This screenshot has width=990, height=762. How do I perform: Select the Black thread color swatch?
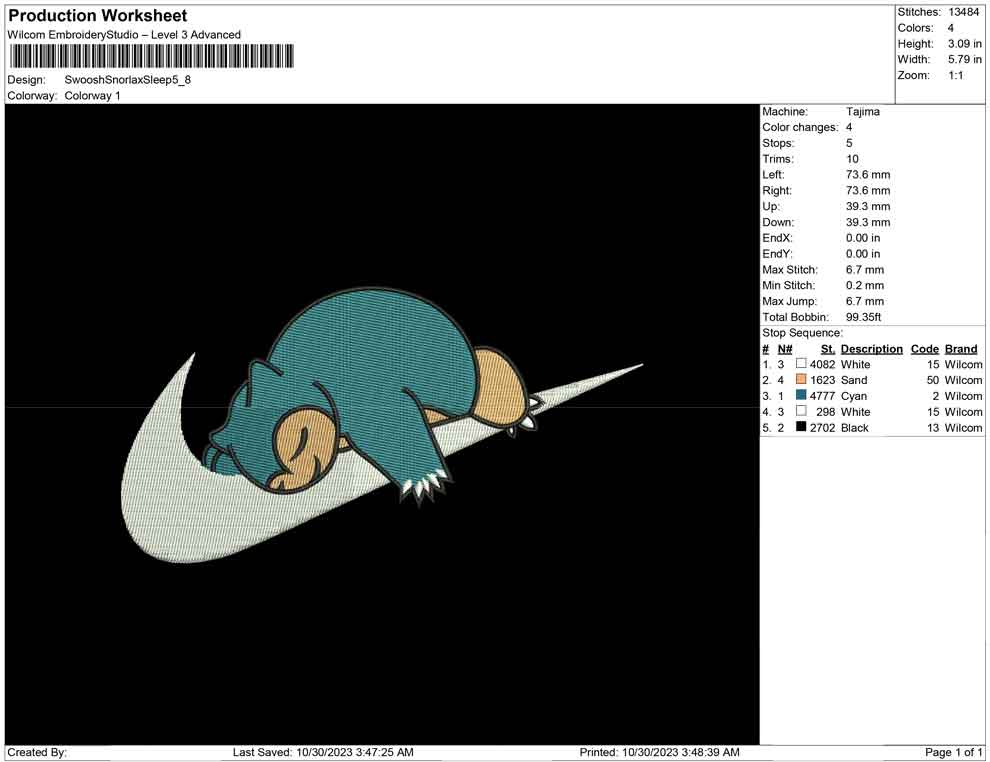[801, 428]
